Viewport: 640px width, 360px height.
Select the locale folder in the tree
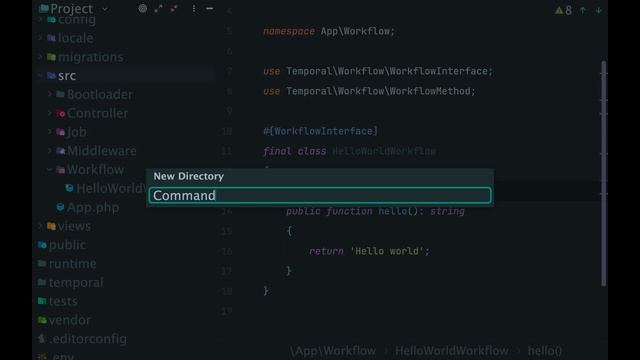coord(75,38)
